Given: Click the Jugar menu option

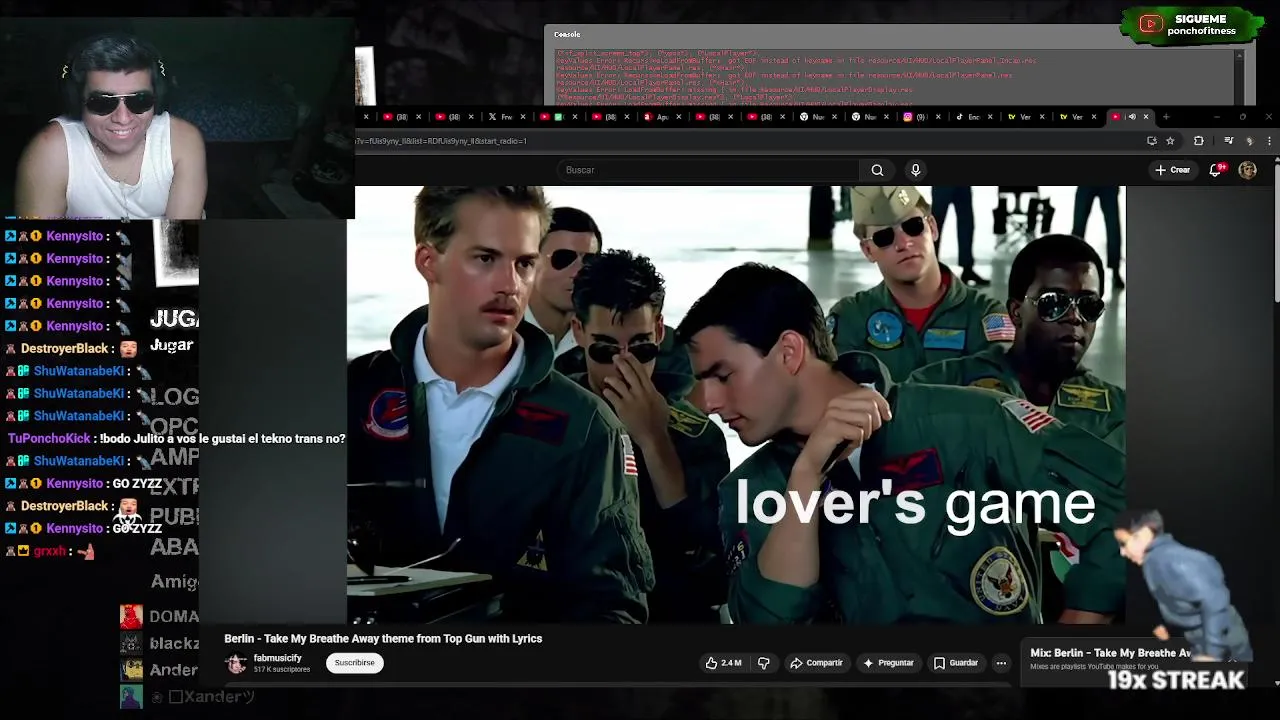Looking at the screenshot, I should [x=171, y=345].
